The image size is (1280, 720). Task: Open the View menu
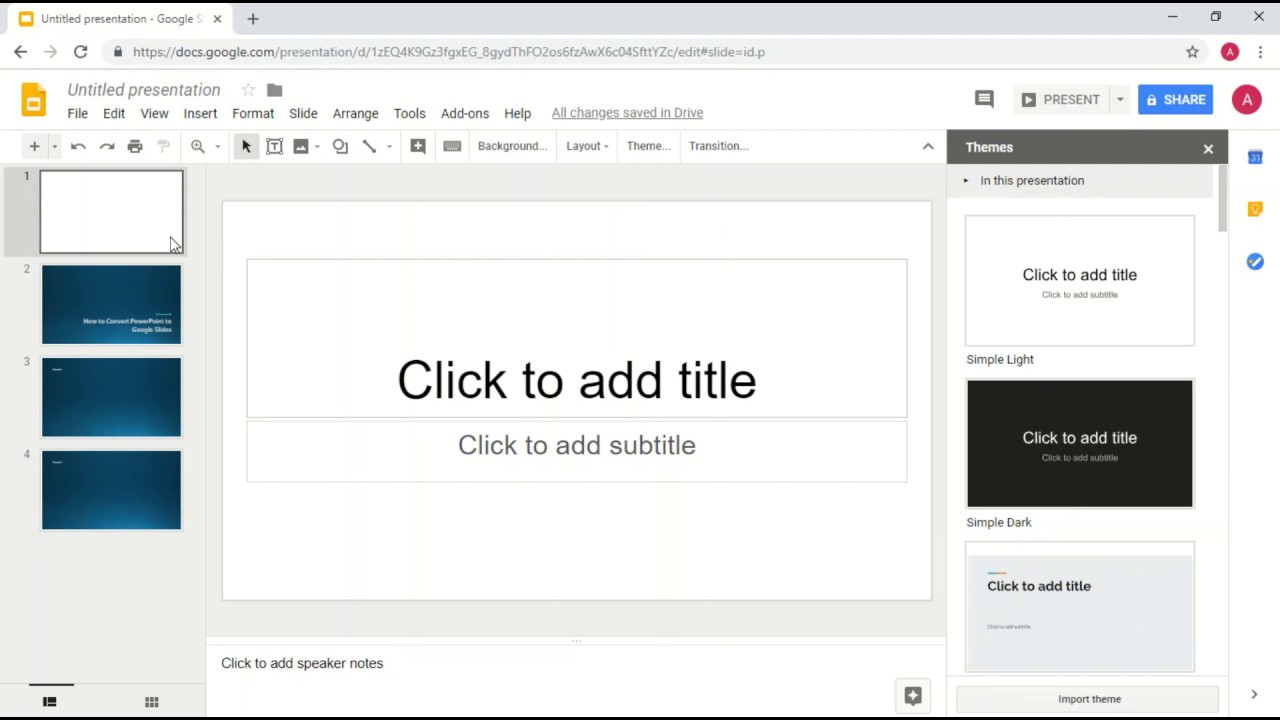[154, 113]
